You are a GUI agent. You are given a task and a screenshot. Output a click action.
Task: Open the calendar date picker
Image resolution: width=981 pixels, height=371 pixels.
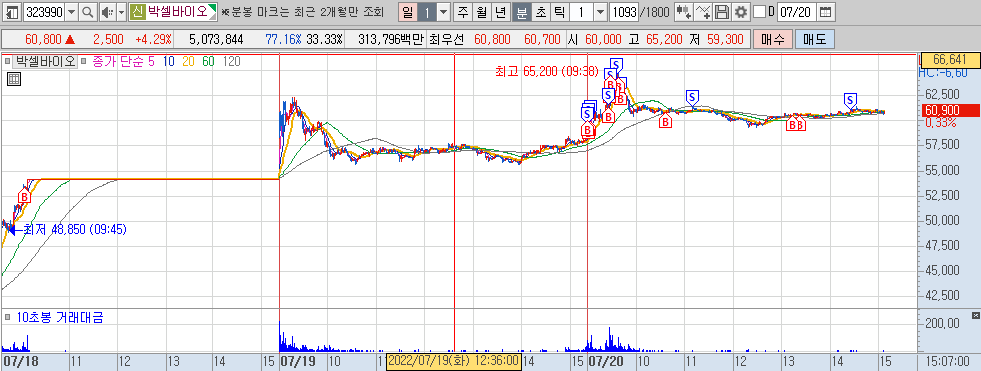coord(826,11)
